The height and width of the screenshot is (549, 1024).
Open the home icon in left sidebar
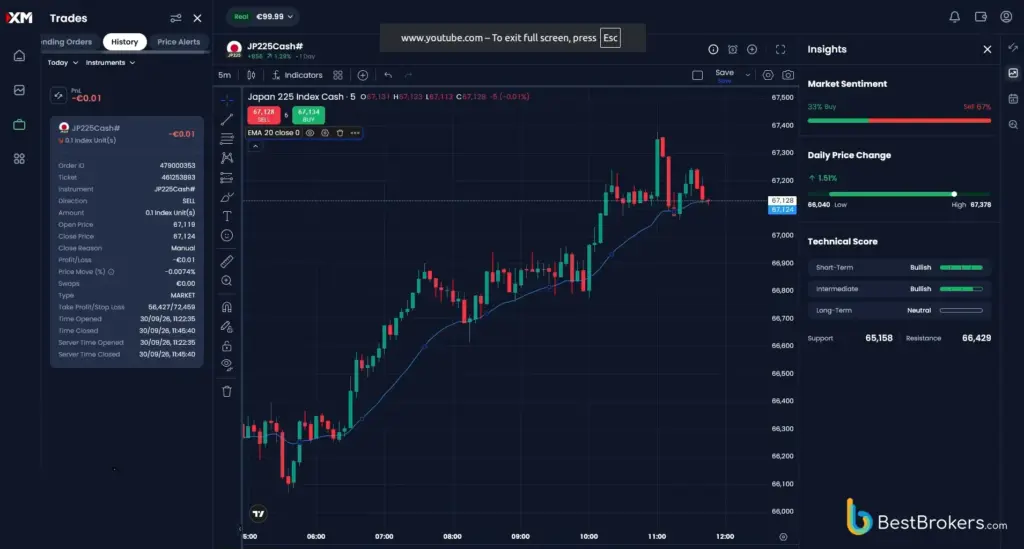[19, 55]
